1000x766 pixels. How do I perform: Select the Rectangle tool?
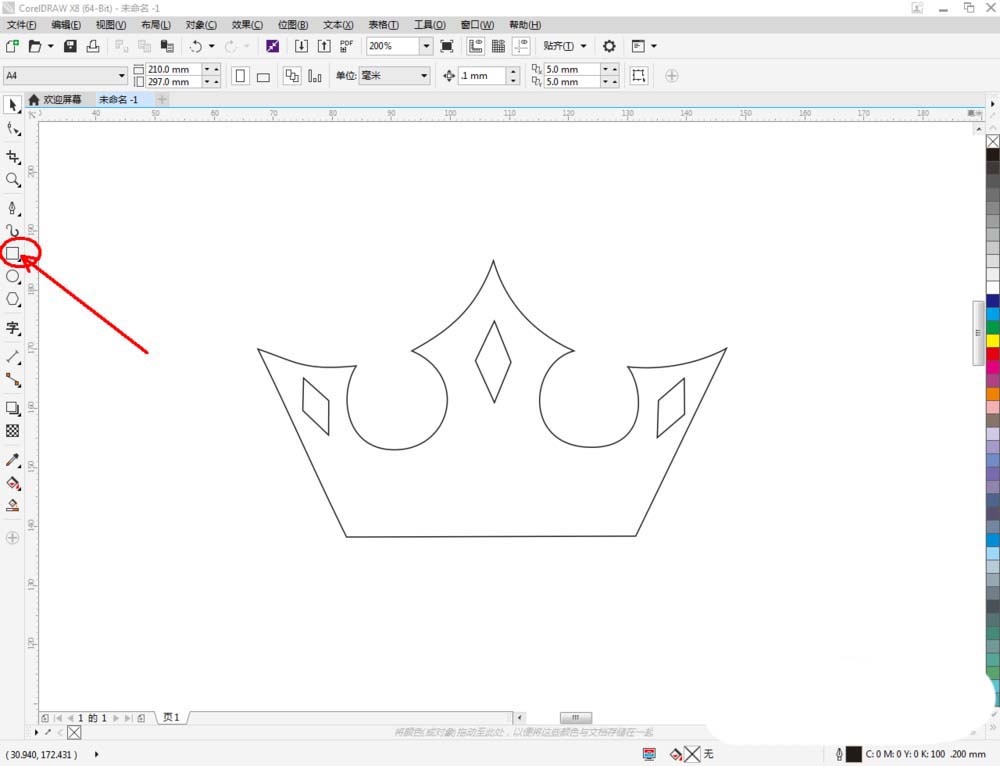pos(12,253)
